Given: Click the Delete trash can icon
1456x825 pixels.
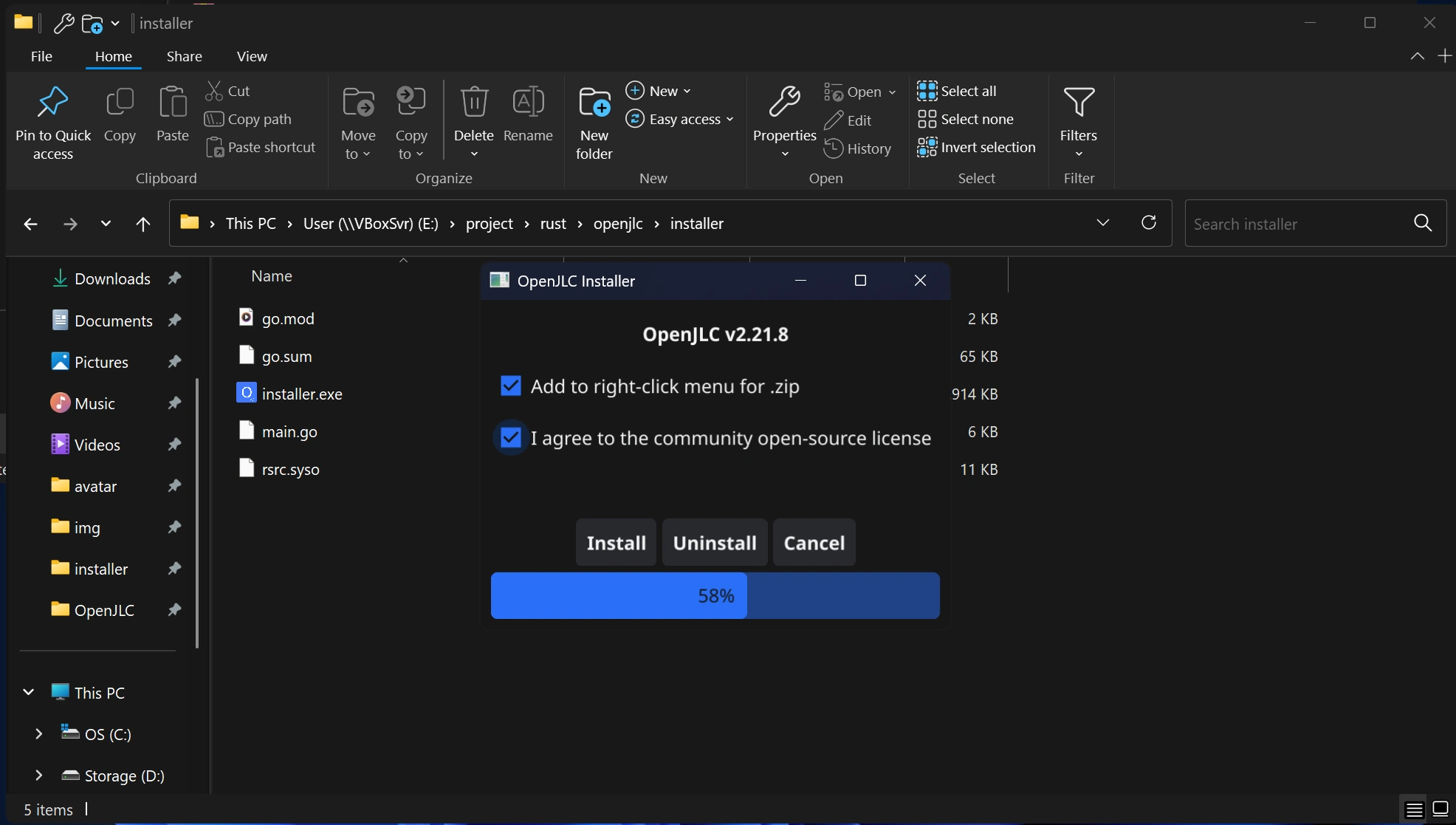Looking at the screenshot, I should tap(473, 102).
